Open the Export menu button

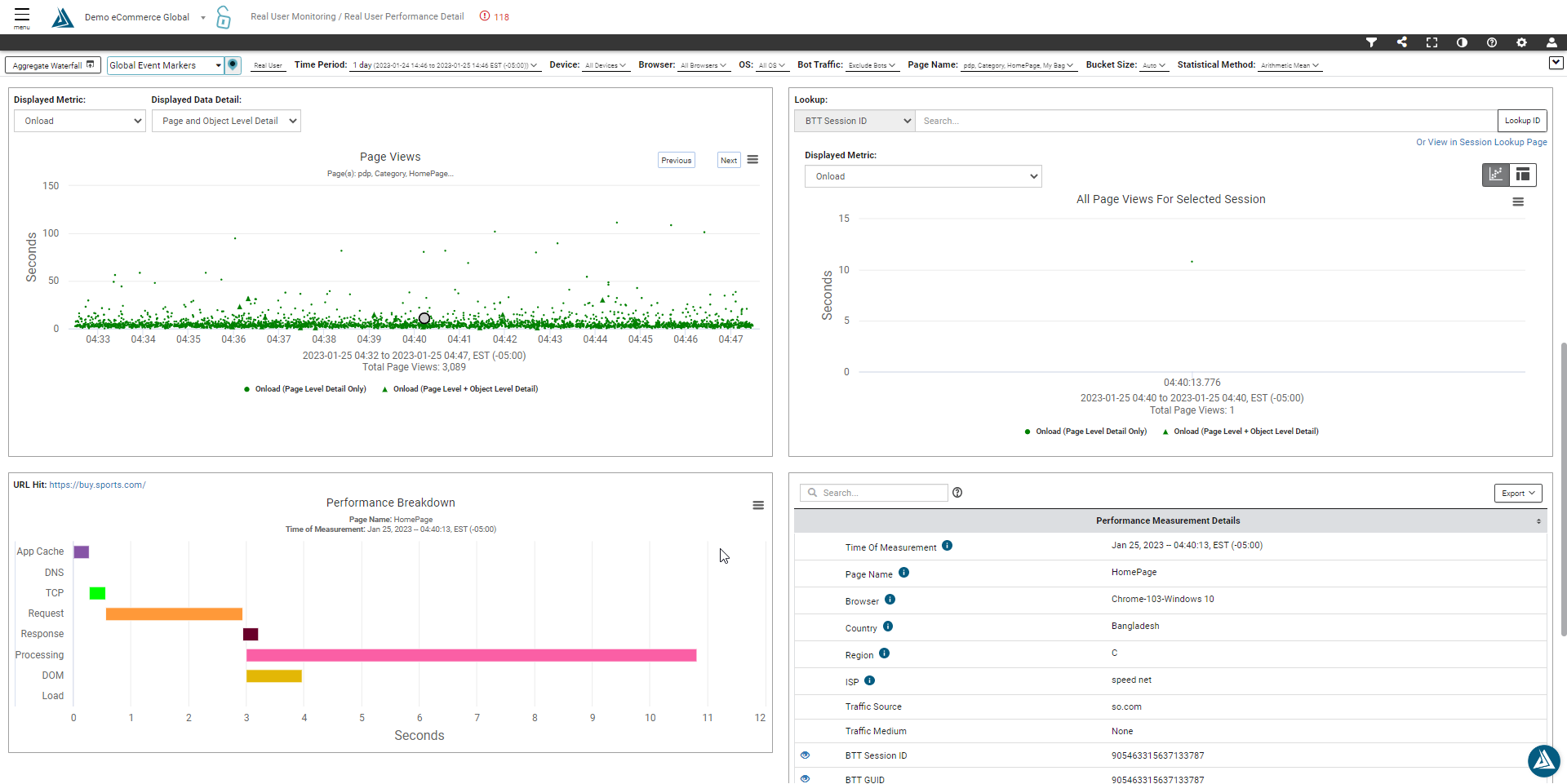(1518, 493)
